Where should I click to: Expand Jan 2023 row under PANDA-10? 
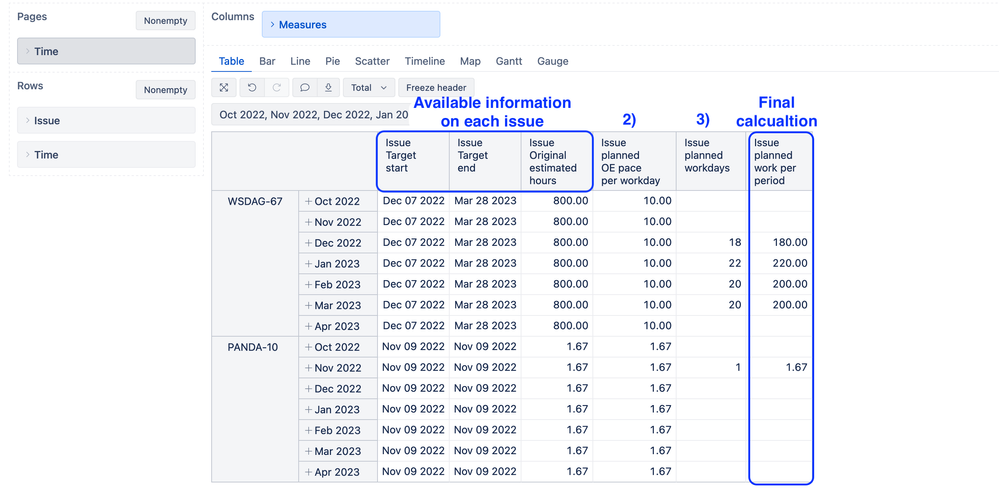(308, 410)
